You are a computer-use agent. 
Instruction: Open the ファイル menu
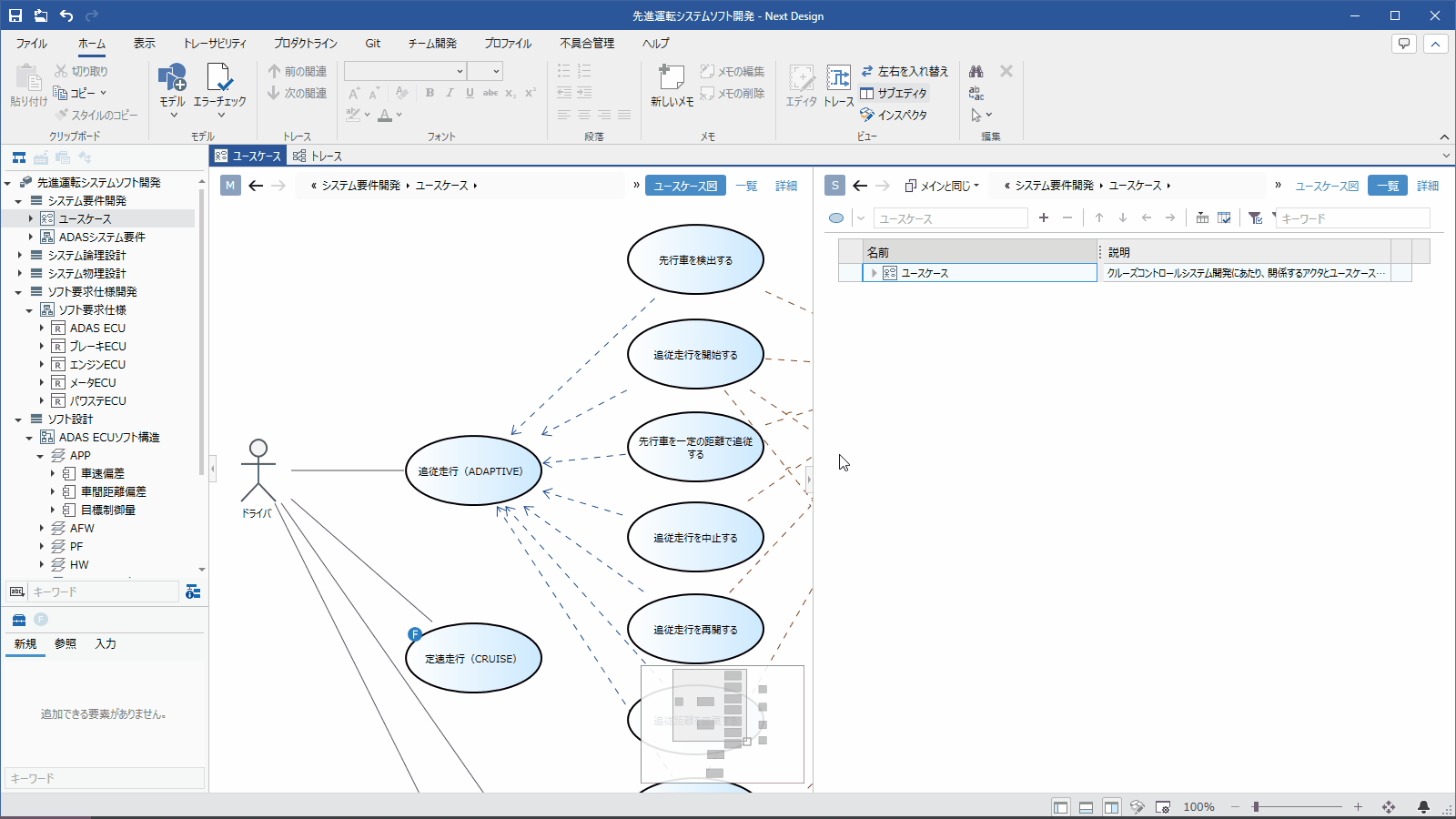[32, 43]
